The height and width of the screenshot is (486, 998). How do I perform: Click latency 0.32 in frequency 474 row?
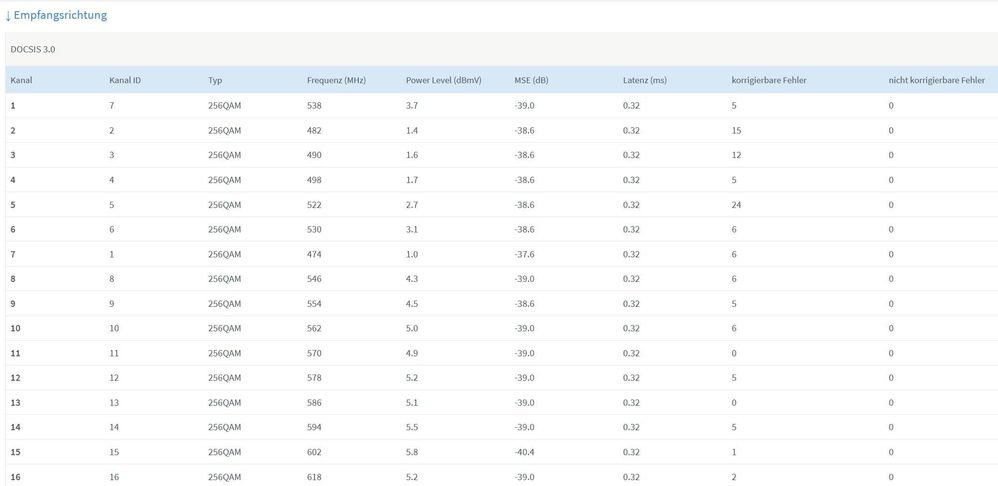point(631,254)
